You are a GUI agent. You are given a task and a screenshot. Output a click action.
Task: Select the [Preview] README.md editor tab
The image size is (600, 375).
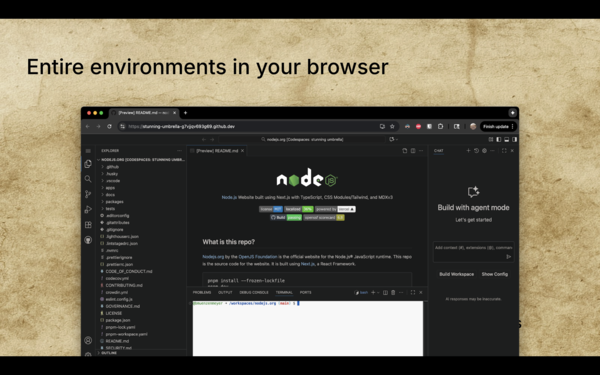(217, 151)
